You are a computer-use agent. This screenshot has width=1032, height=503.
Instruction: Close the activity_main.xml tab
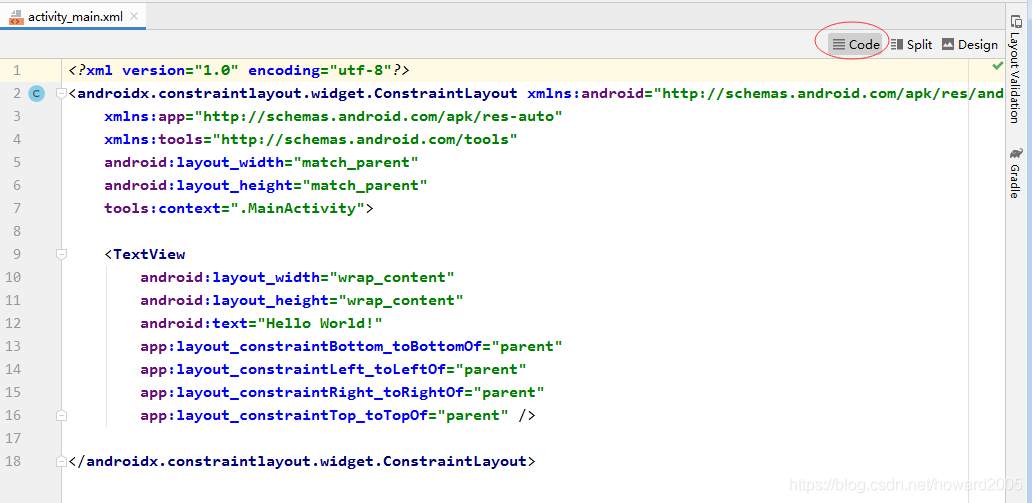[x=134, y=16]
